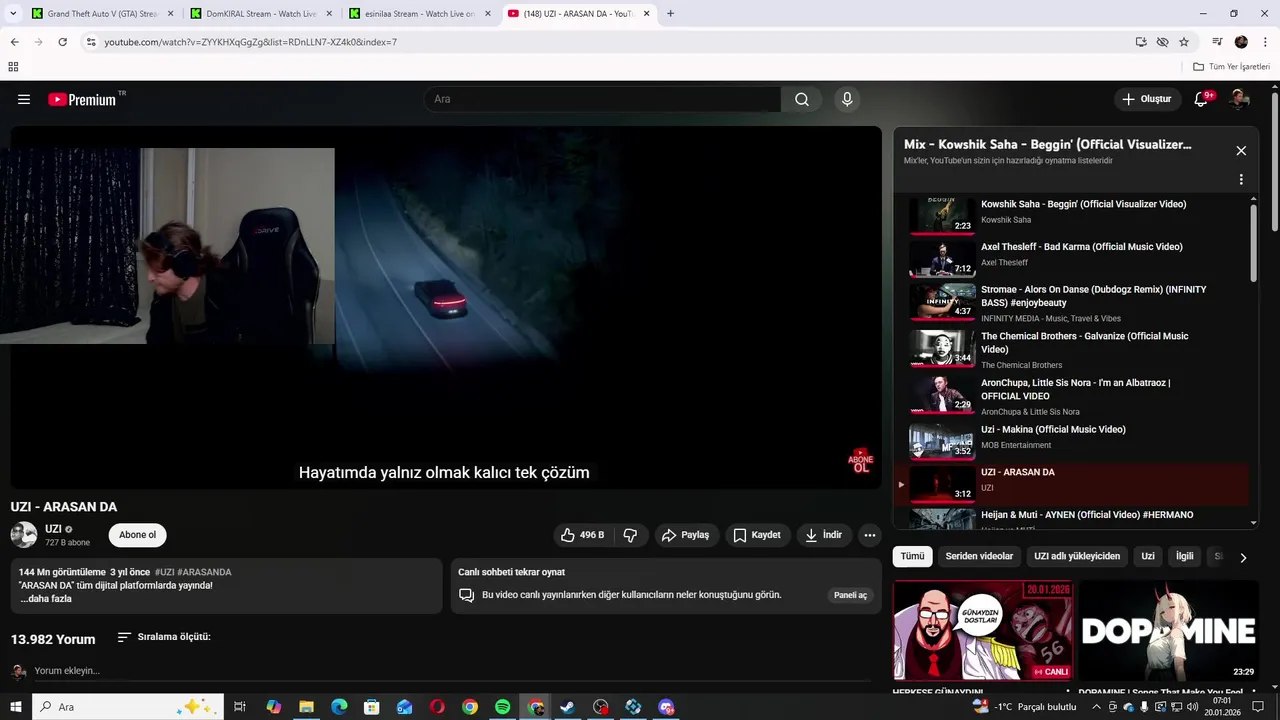Screen dimensions: 1280x720
Task: Play Stromae Alors On Danse remix item
Action: tap(1078, 303)
